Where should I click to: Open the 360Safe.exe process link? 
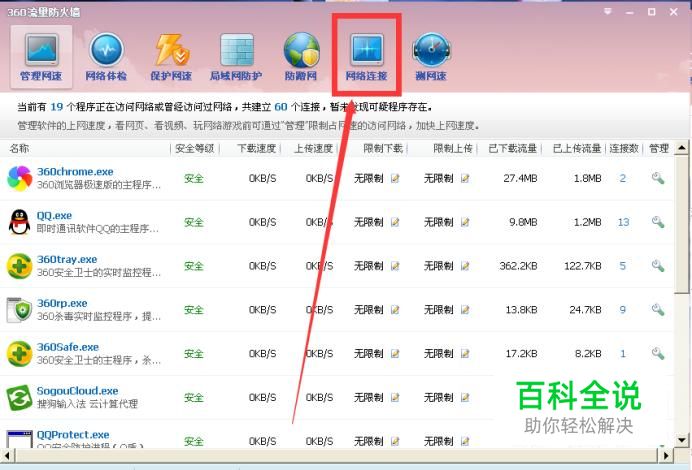click(68, 347)
